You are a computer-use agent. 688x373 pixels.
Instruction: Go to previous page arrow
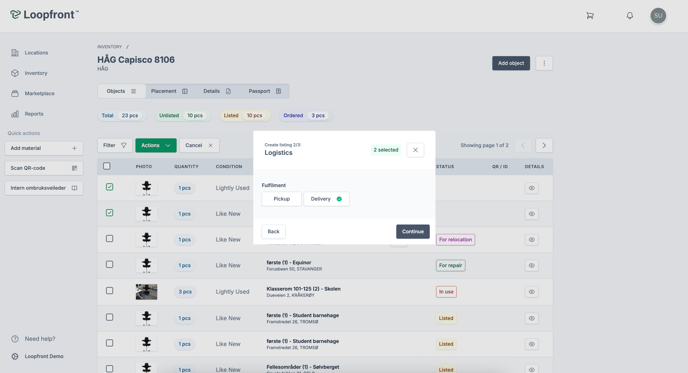pos(523,145)
